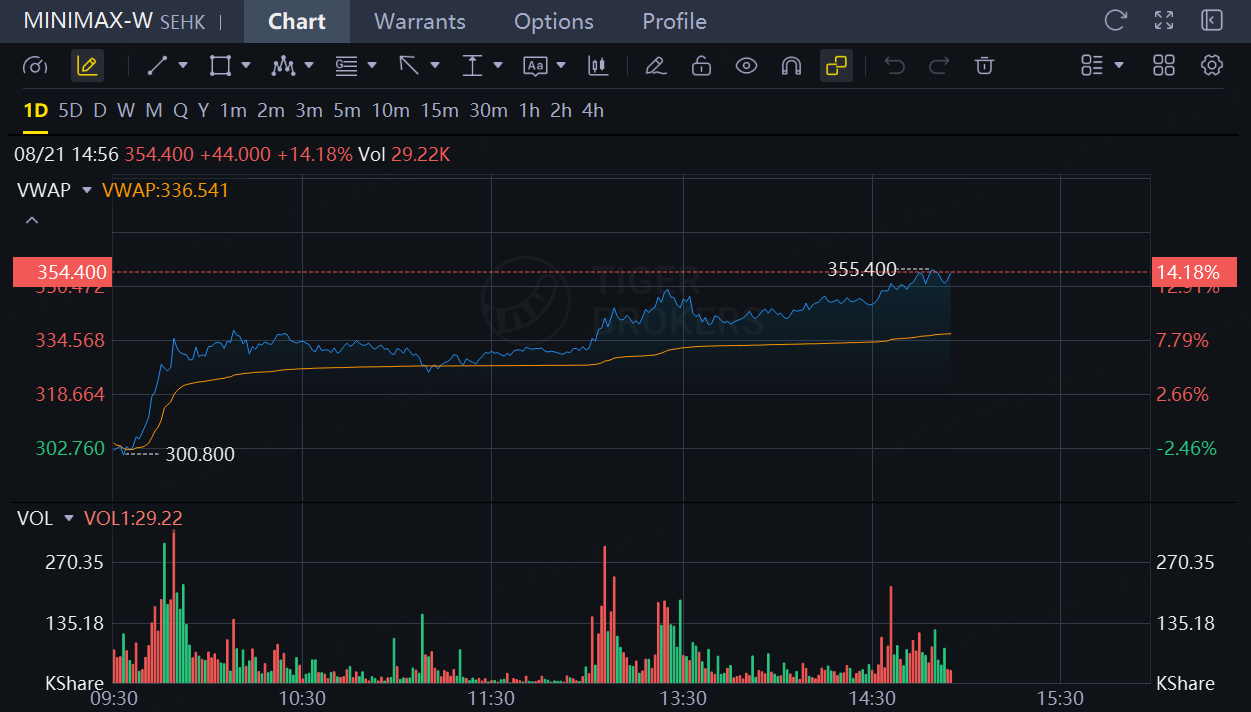1251x712 pixels.
Task: Refresh the chart data
Action: [1115, 20]
